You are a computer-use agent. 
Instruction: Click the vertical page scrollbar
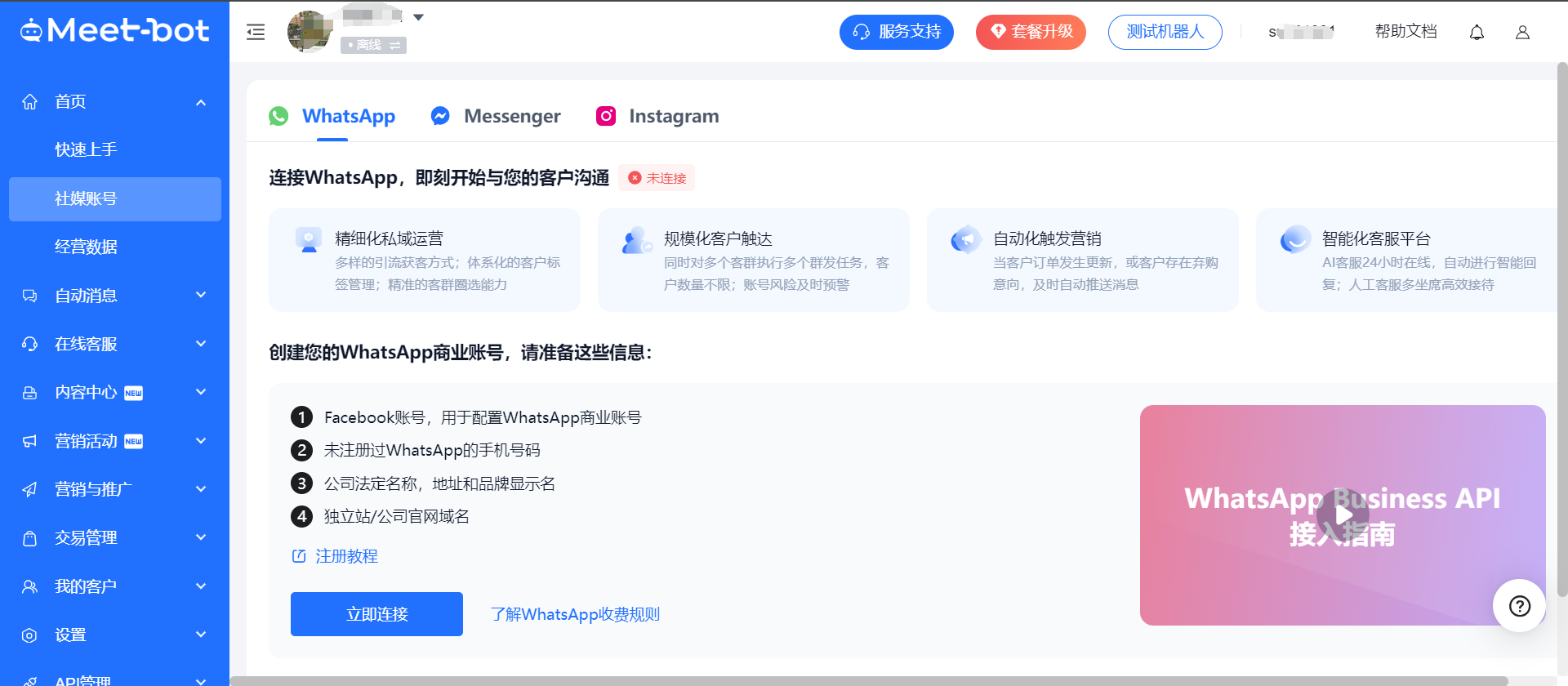click(x=1561, y=328)
